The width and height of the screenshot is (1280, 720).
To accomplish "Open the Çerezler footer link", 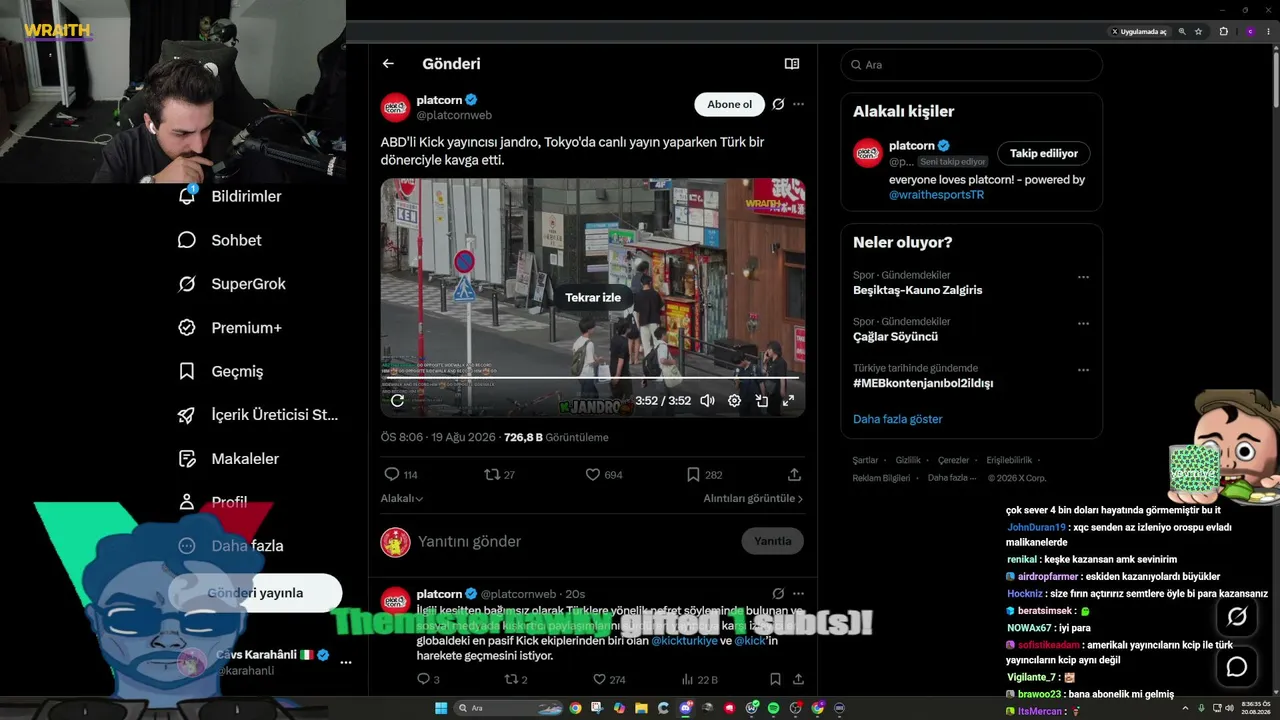I will point(954,460).
